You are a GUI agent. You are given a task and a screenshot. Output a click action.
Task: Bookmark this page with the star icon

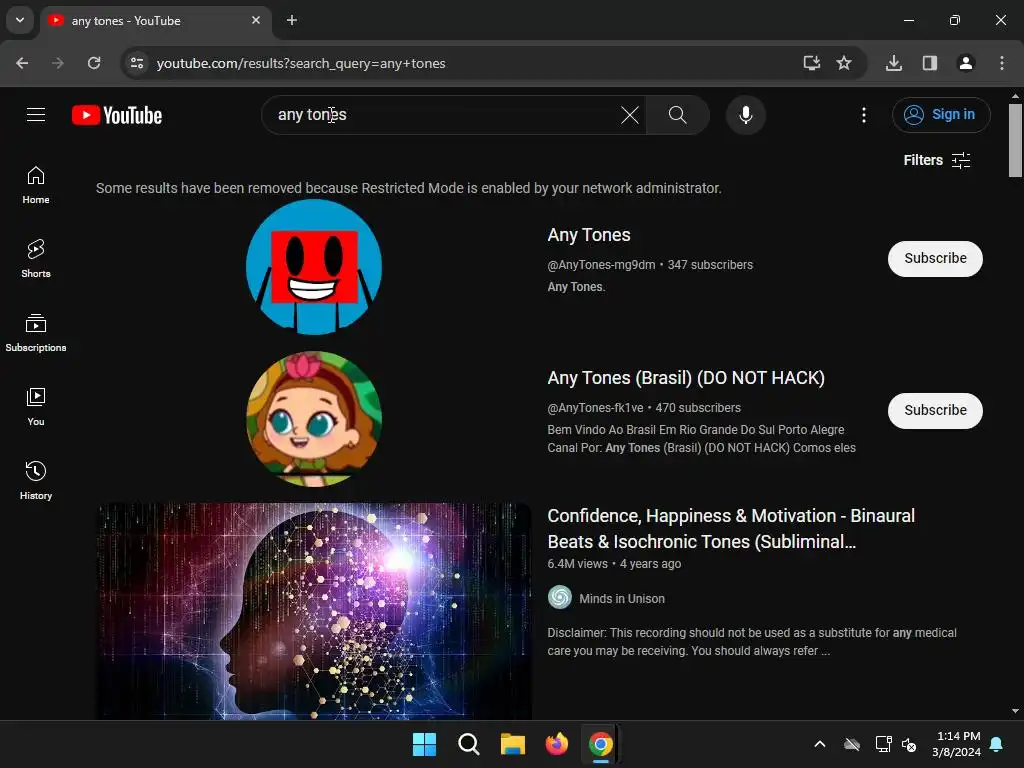[844, 63]
